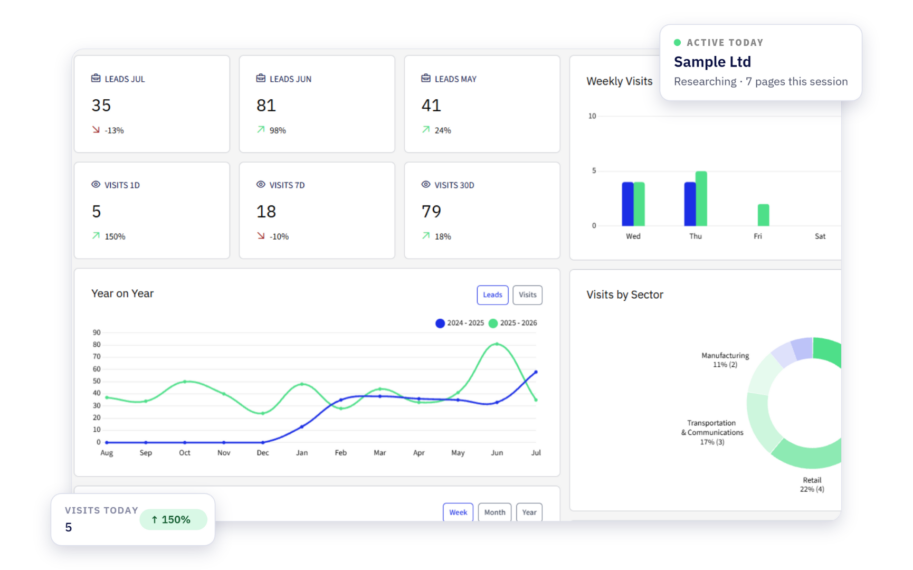Screen dimensions: 913x570
Task: Toggle the 2024 - 2025 legend series
Action: tap(459, 323)
